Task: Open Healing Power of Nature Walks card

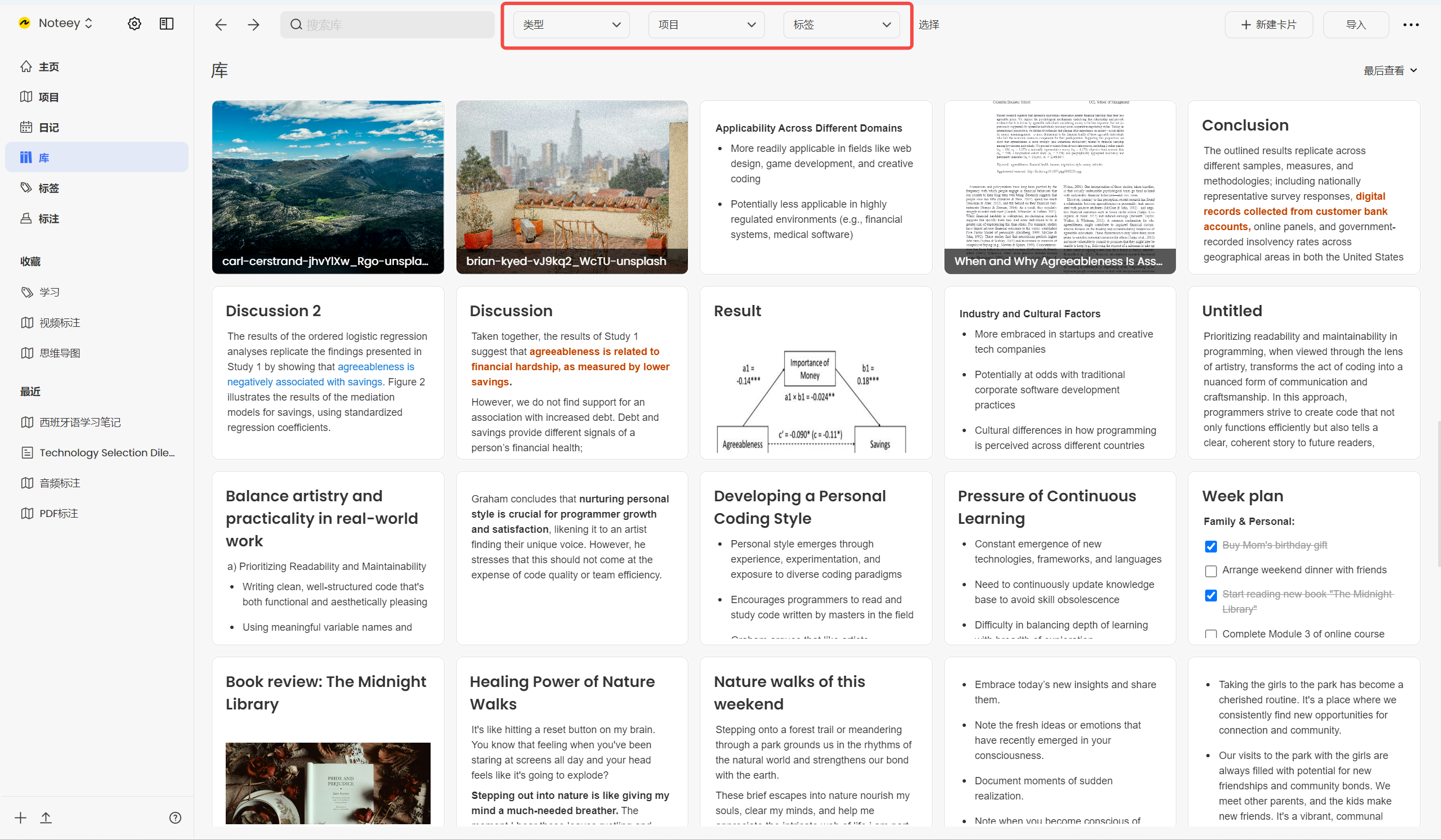Action: pos(572,741)
